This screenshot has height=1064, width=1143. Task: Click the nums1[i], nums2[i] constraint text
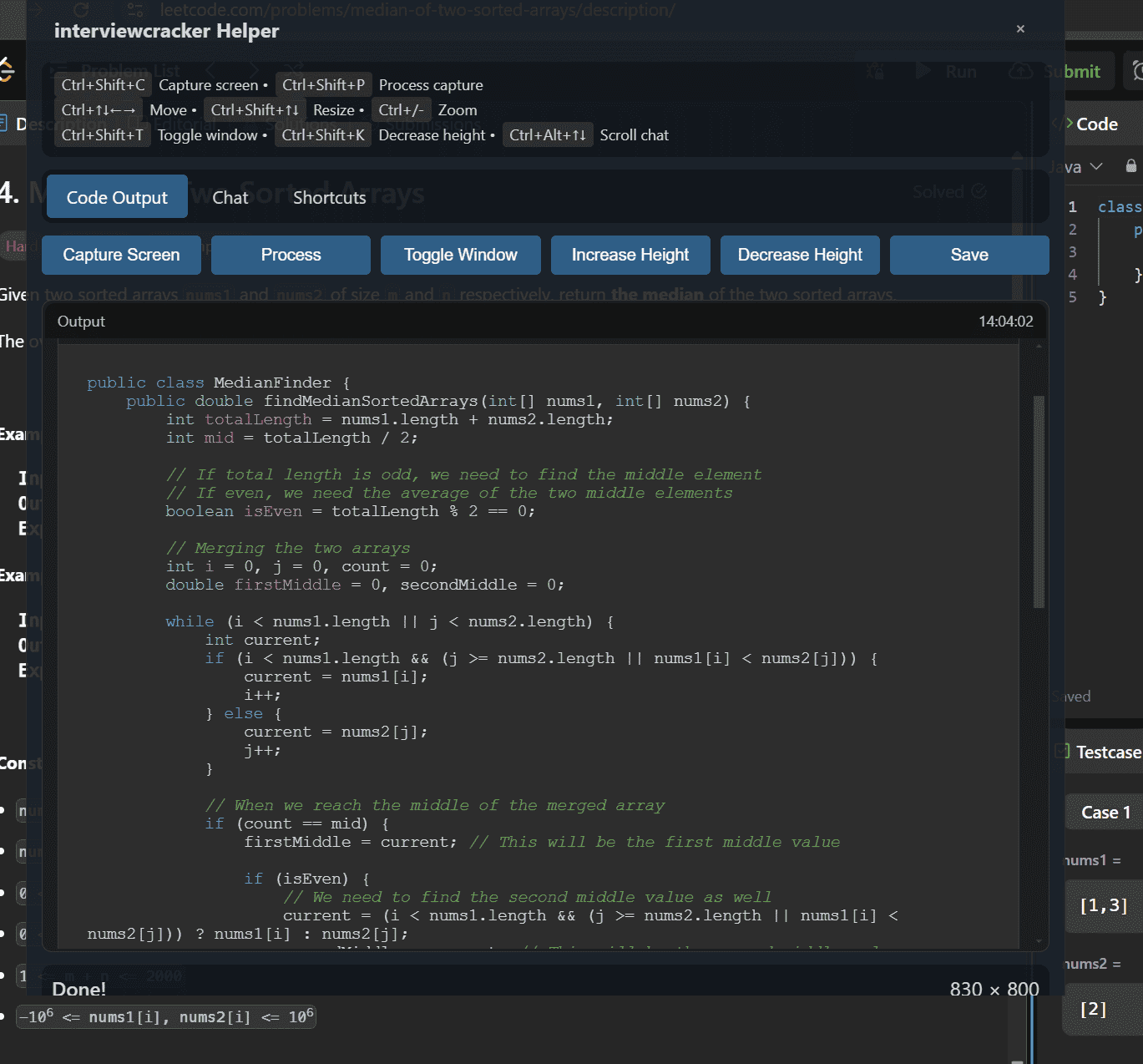coord(168,1016)
